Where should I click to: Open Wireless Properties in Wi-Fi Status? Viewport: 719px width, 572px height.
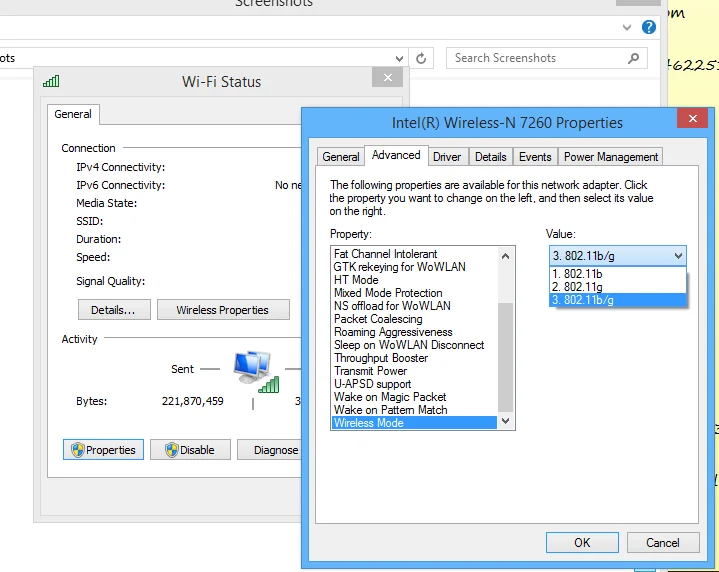223,310
